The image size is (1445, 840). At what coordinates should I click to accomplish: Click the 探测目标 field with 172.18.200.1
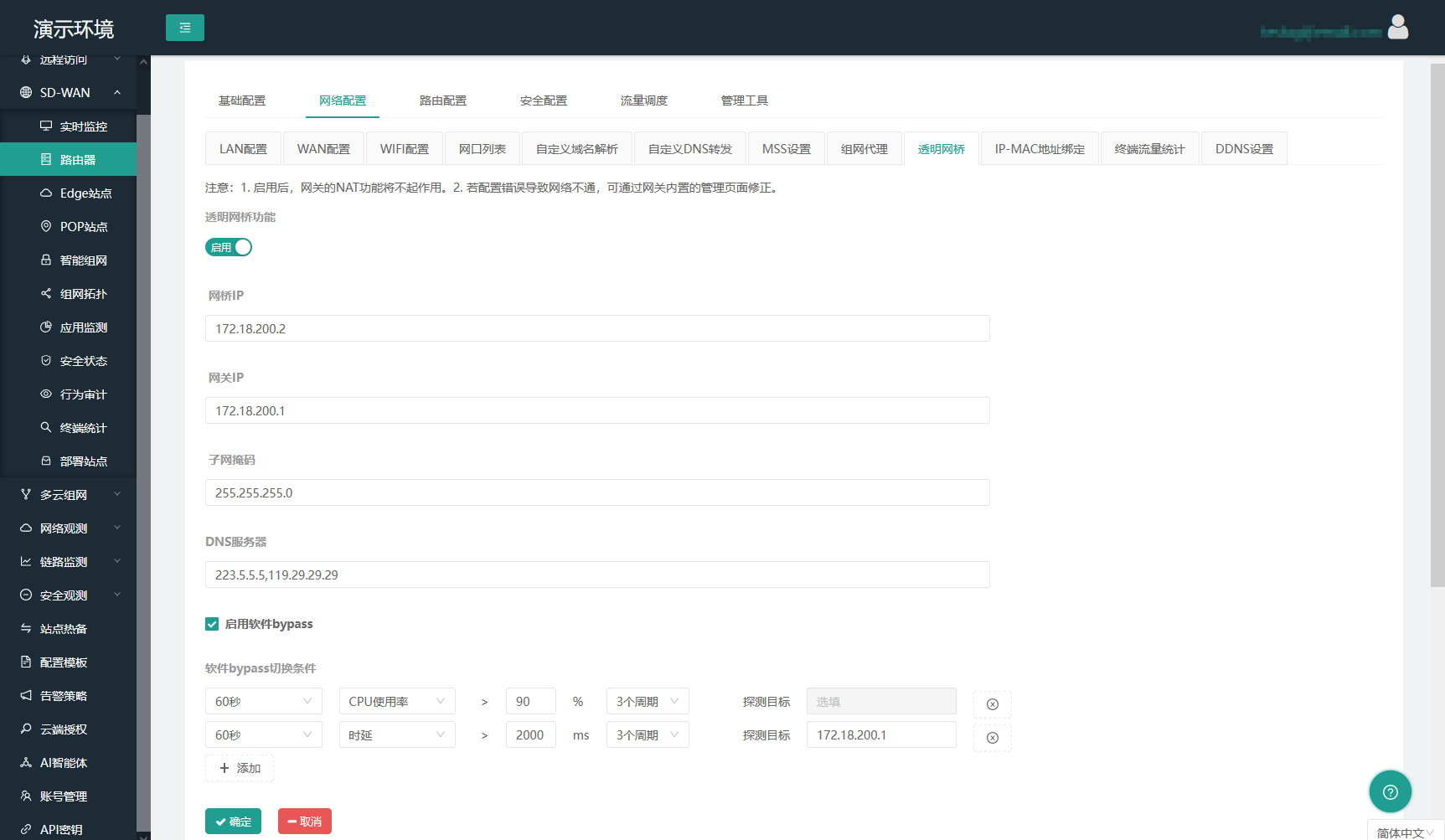point(881,734)
